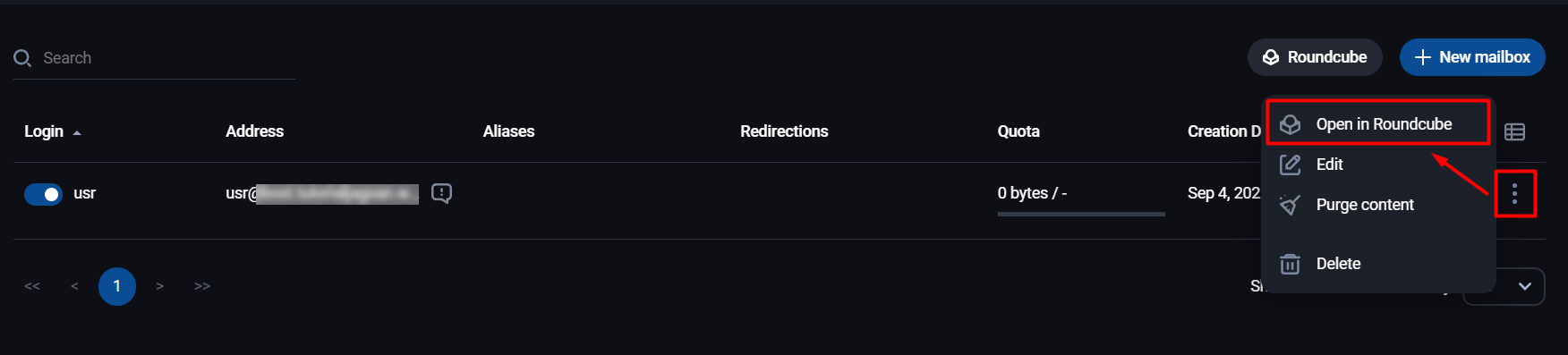
Task: Click the New mailbox button
Action: [1472, 57]
